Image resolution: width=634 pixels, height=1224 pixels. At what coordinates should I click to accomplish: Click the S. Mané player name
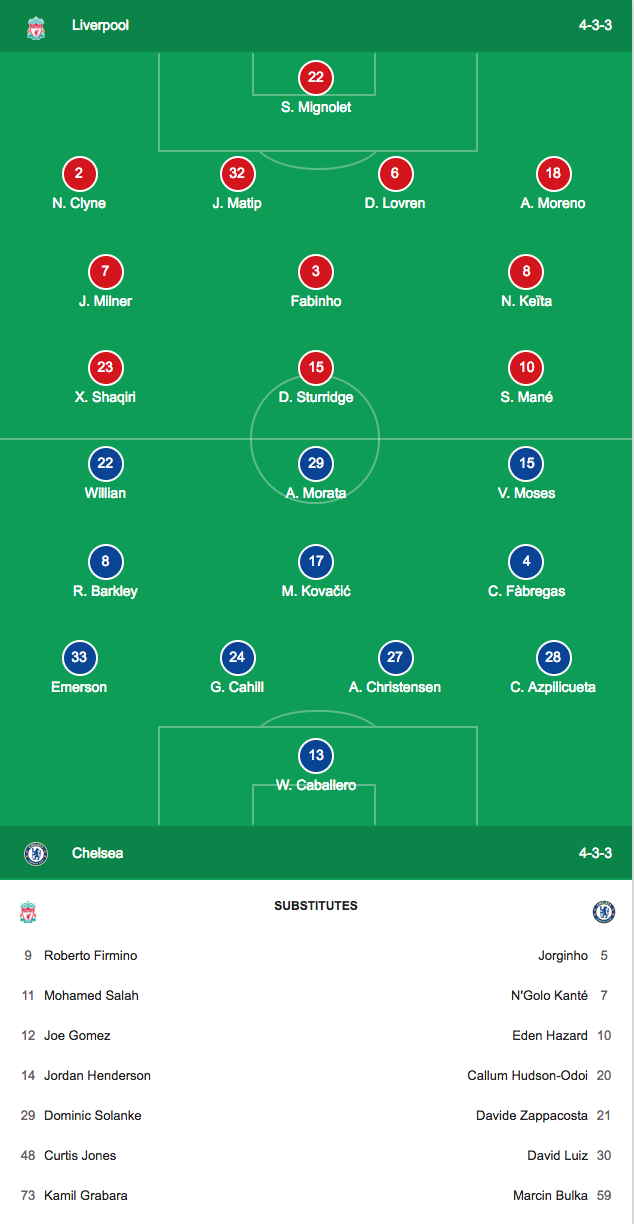[x=527, y=397]
